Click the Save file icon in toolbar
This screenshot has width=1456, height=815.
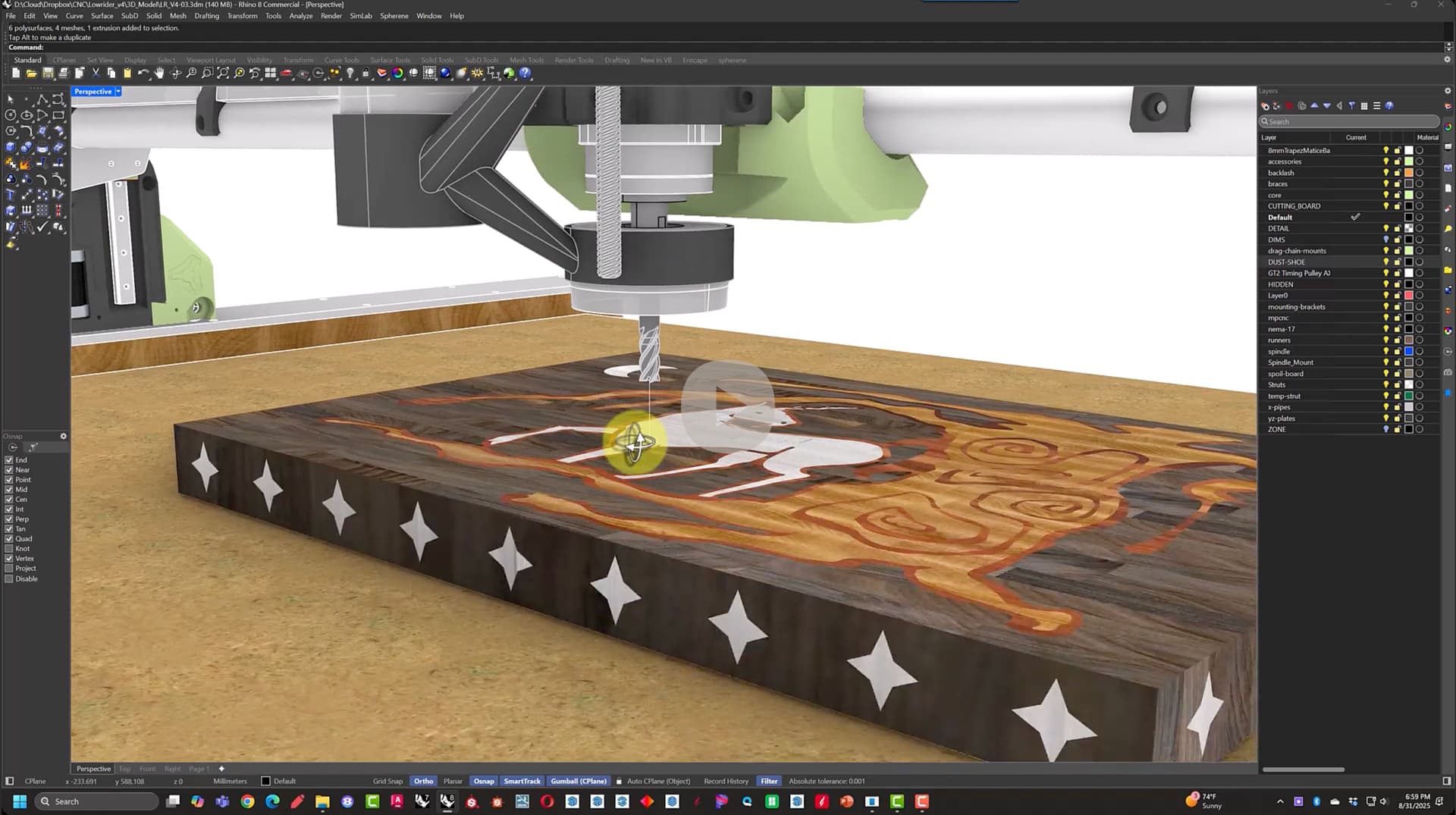[48, 74]
